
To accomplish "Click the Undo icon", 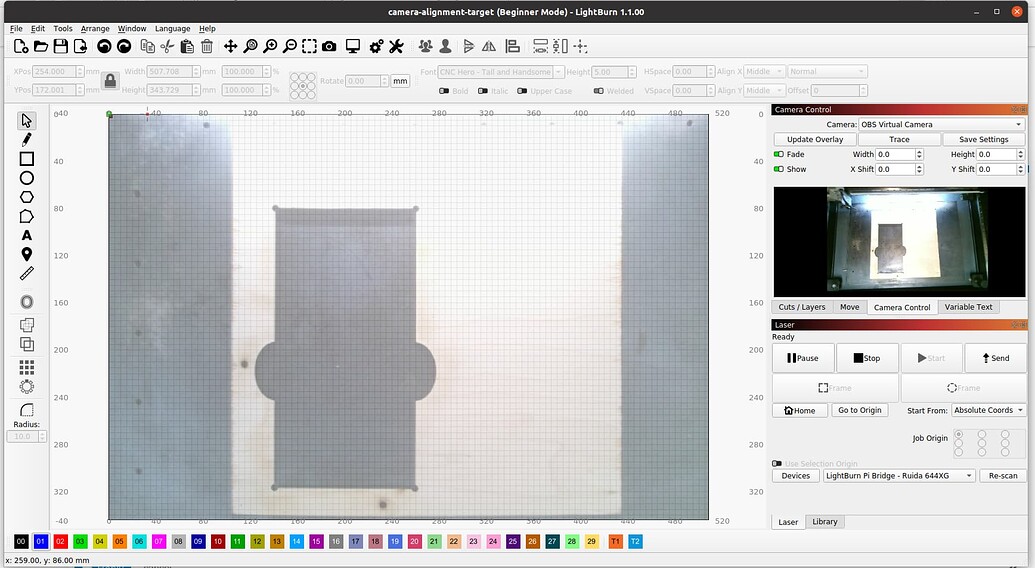I will [x=104, y=46].
